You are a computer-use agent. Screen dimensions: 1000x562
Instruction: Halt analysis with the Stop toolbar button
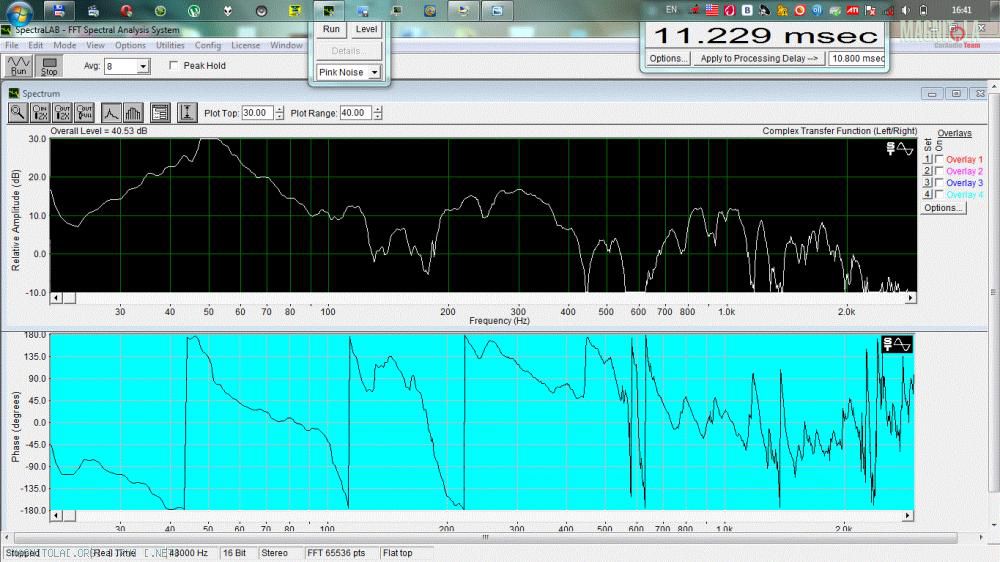coord(49,66)
